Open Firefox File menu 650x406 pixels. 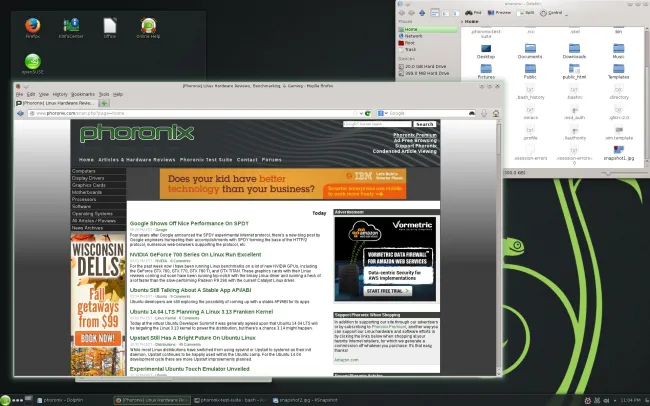pyautogui.click(x=19, y=95)
